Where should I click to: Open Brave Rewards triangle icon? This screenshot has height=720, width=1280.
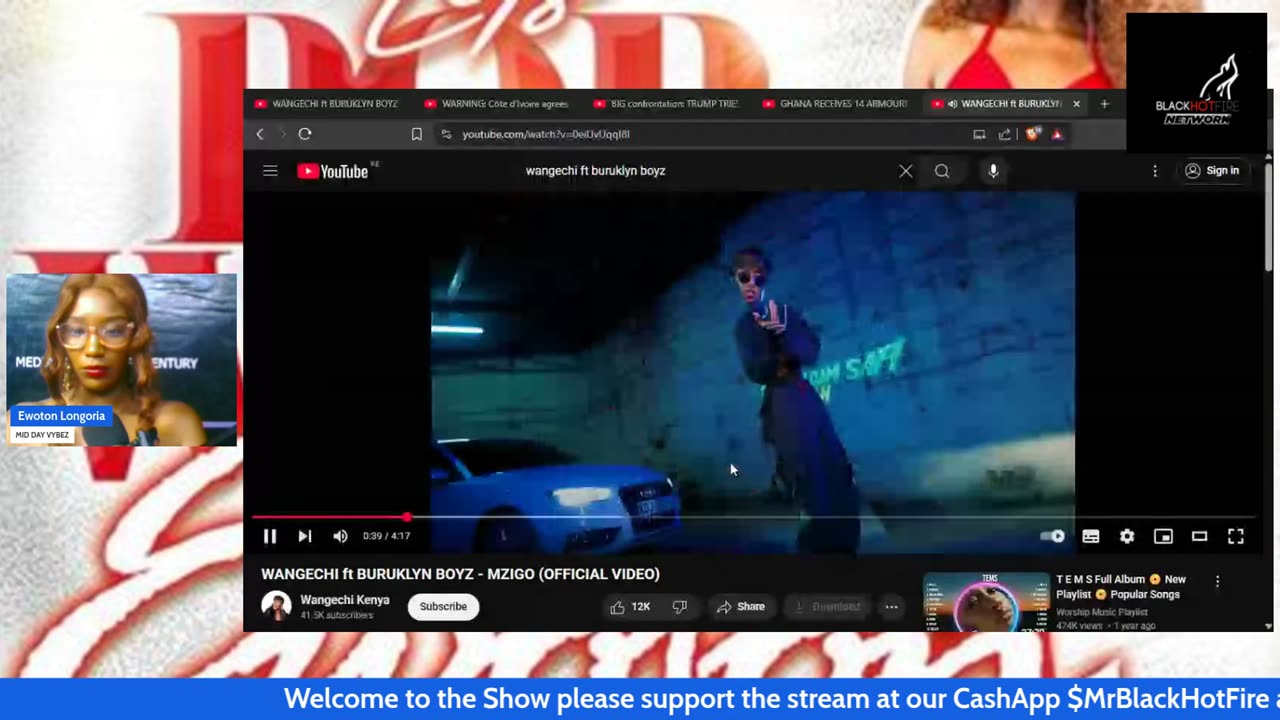pyautogui.click(x=1057, y=134)
